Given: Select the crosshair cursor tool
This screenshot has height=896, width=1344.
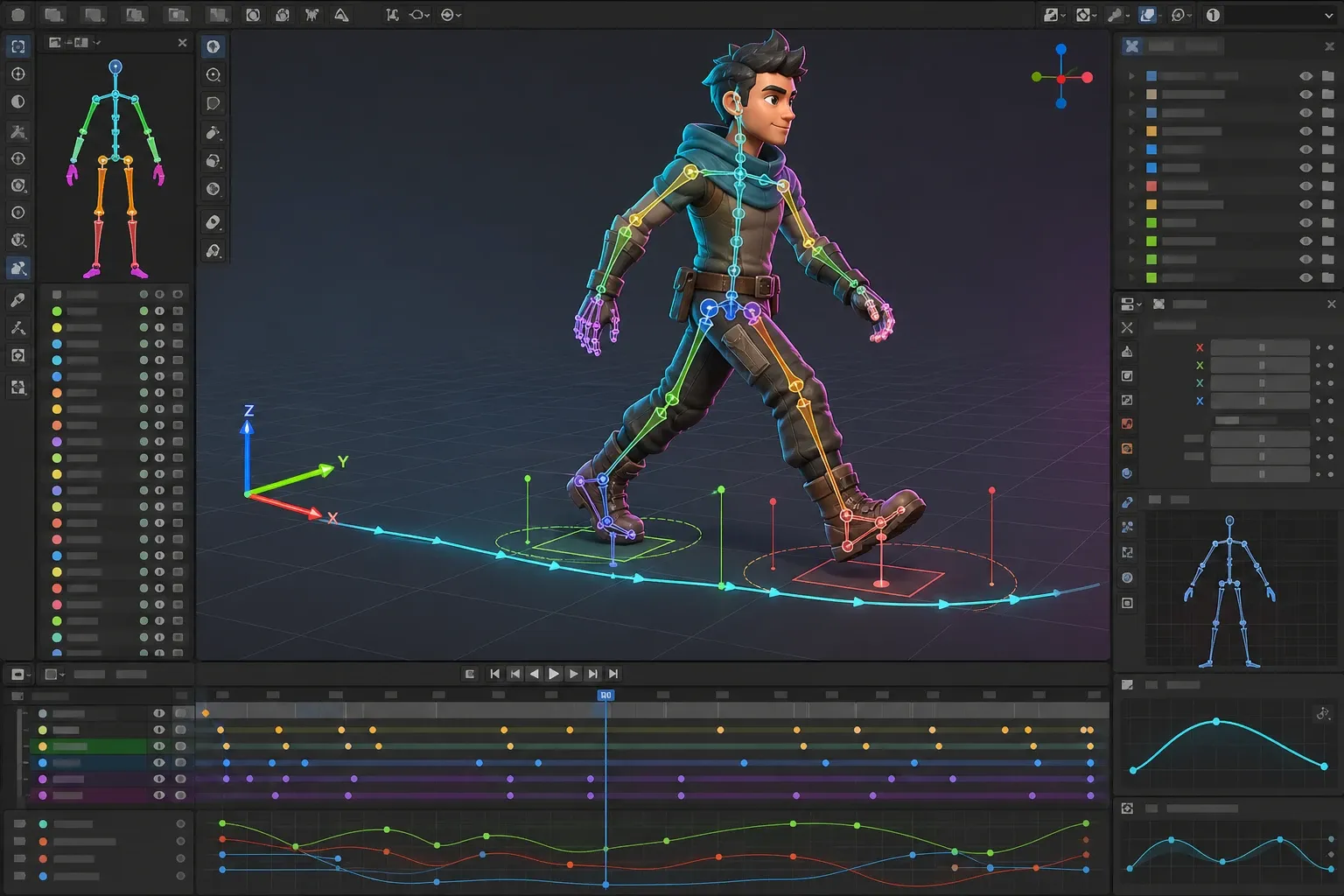Looking at the screenshot, I should click(x=17, y=74).
